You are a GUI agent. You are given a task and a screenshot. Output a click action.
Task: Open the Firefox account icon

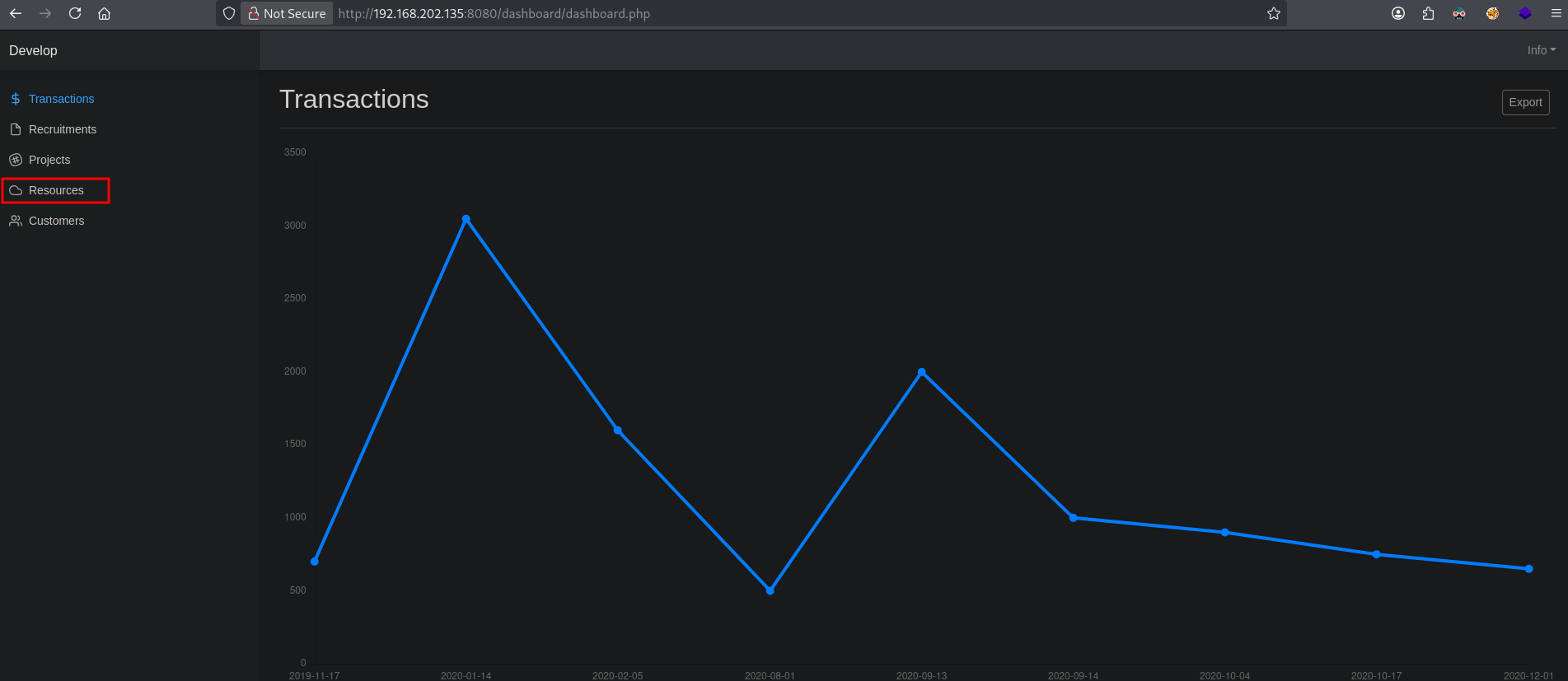click(1398, 13)
